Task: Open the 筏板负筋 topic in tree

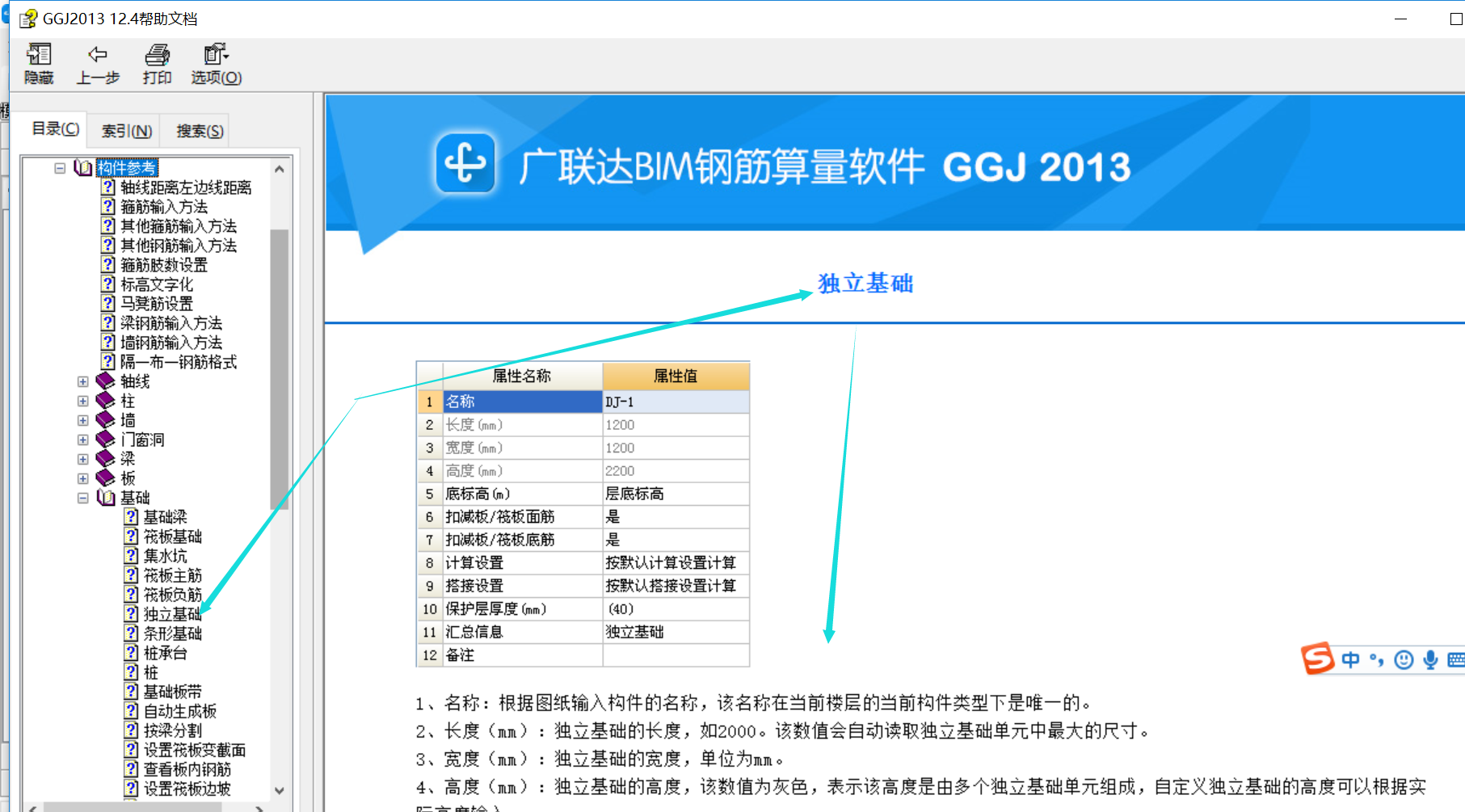Action: point(173,595)
